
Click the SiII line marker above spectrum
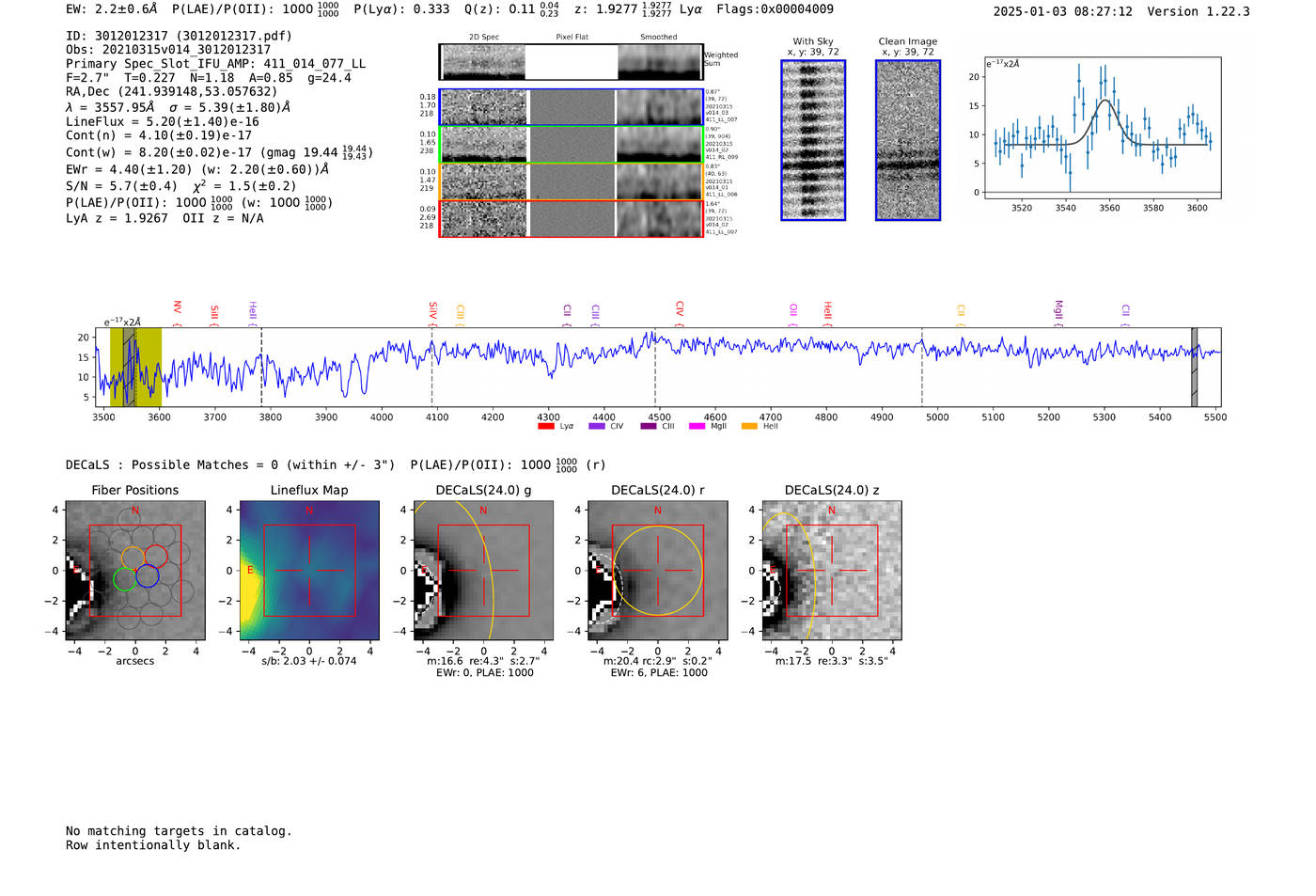tap(213, 315)
